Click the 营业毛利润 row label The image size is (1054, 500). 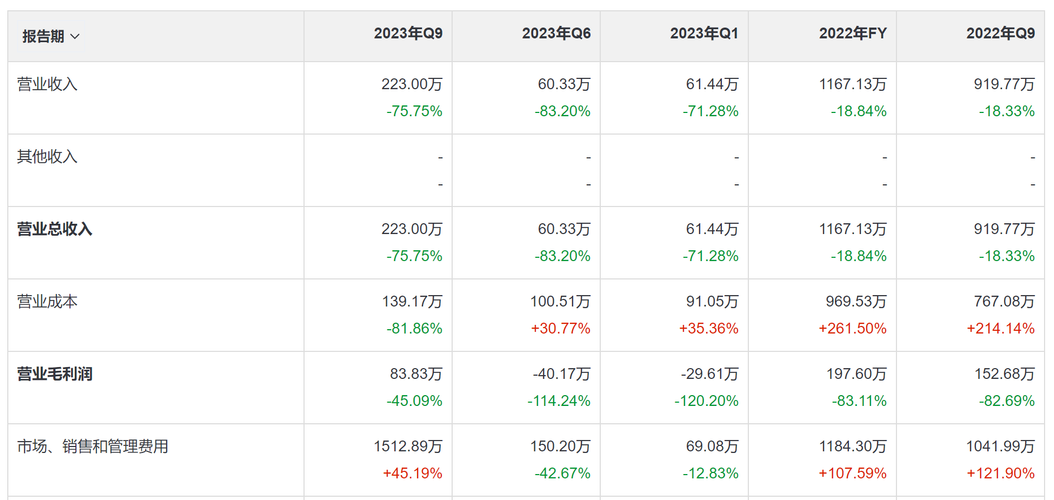coord(54,374)
